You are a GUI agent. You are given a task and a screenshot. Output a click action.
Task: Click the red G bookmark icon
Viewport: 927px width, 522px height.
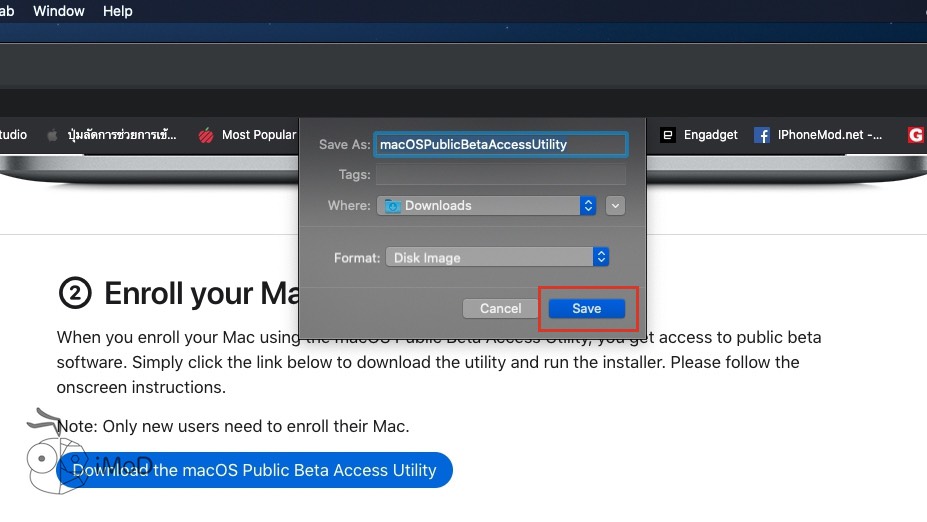(915, 135)
